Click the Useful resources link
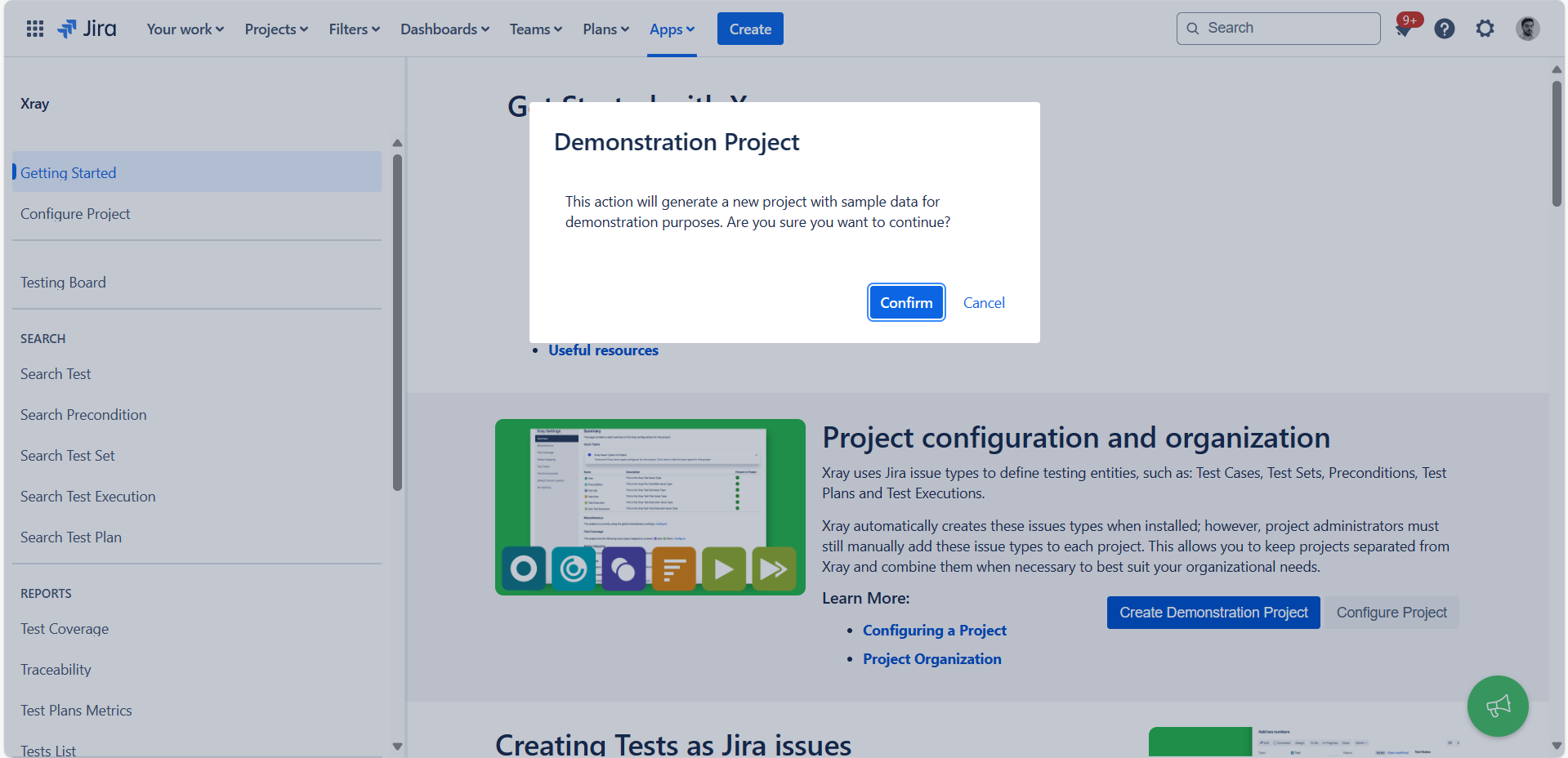The width and height of the screenshot is (1568, 758). pos(603,350)
